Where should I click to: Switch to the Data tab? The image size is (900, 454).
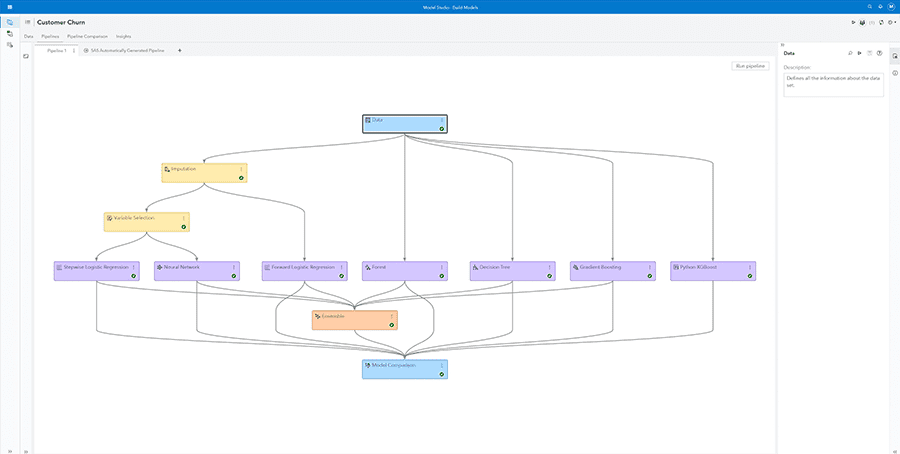29,36
